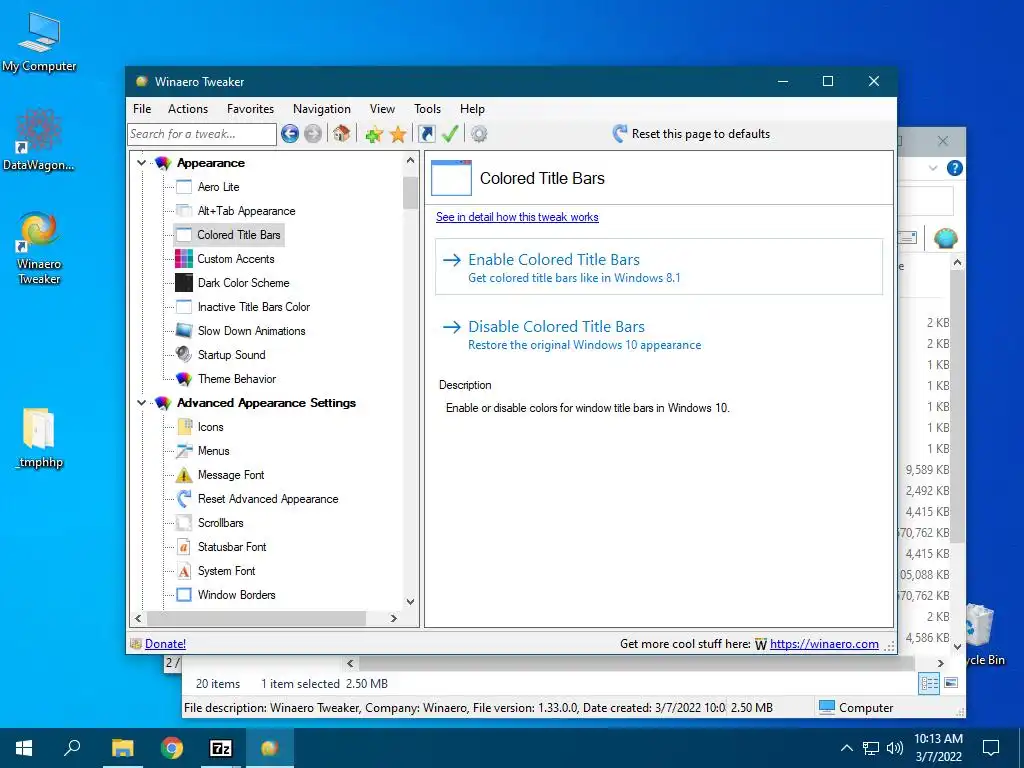Open My Computer desktop icon
Screen dimensions: 1024x768
(x=39, y=42)
